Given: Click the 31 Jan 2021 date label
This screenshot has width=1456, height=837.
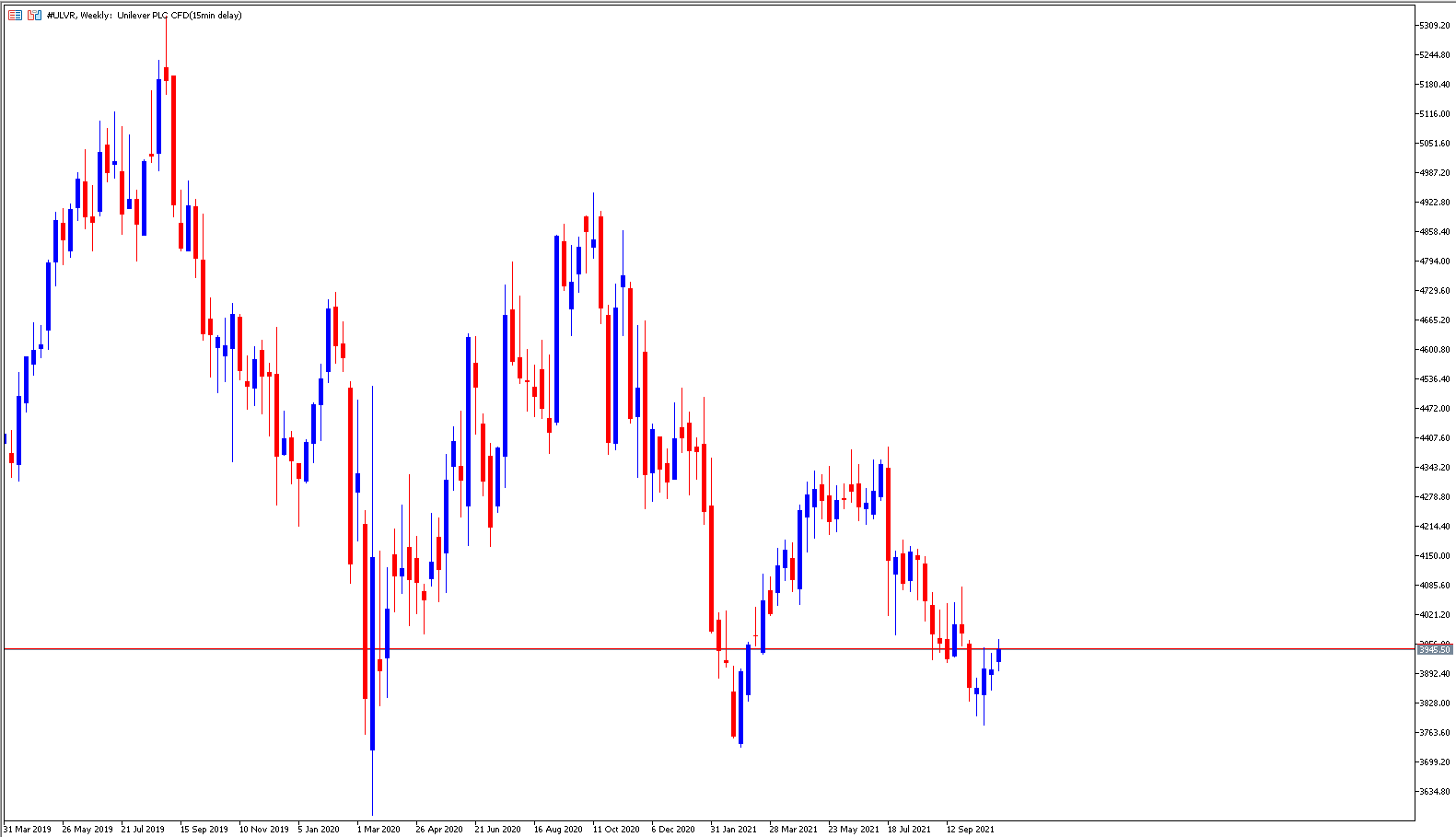Looking at the screenshot, I should pos(733,829).
